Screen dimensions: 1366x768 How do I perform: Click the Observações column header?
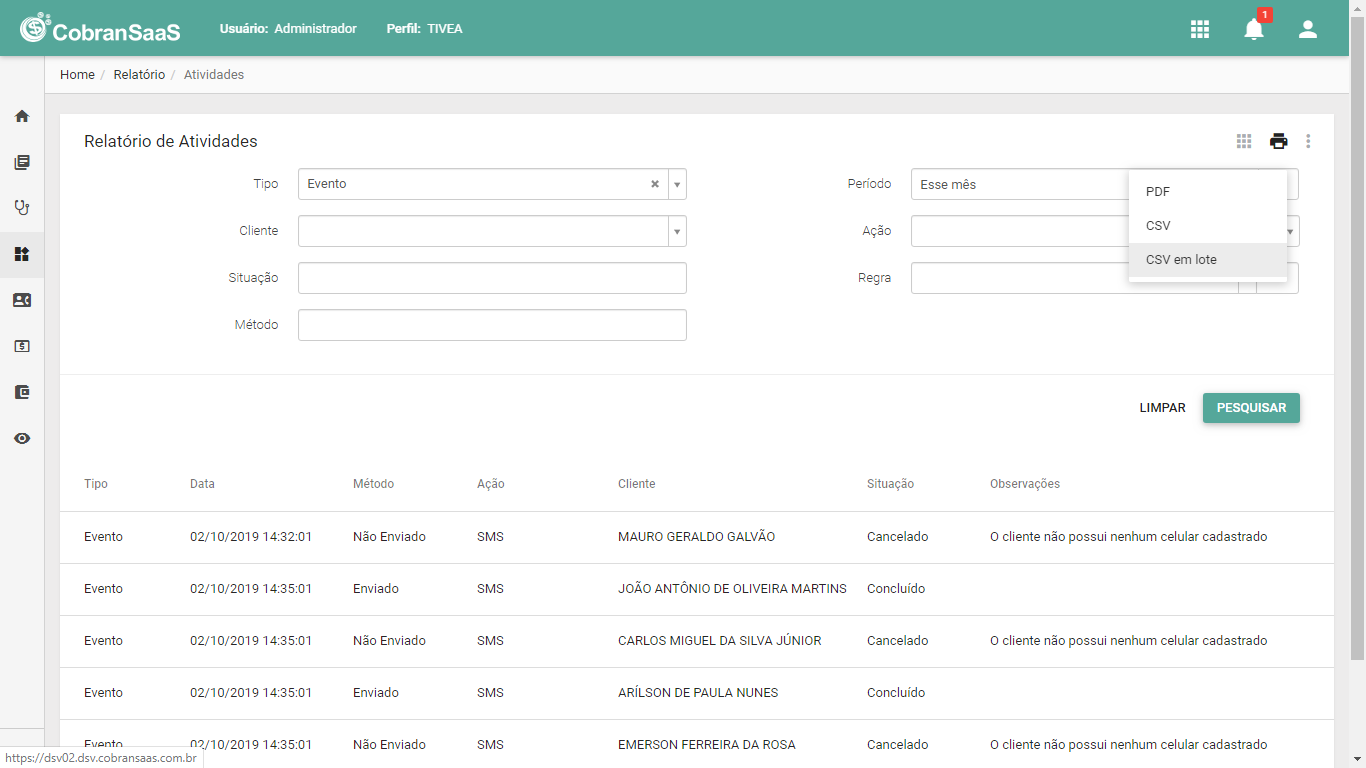(x=1025, y=484)
